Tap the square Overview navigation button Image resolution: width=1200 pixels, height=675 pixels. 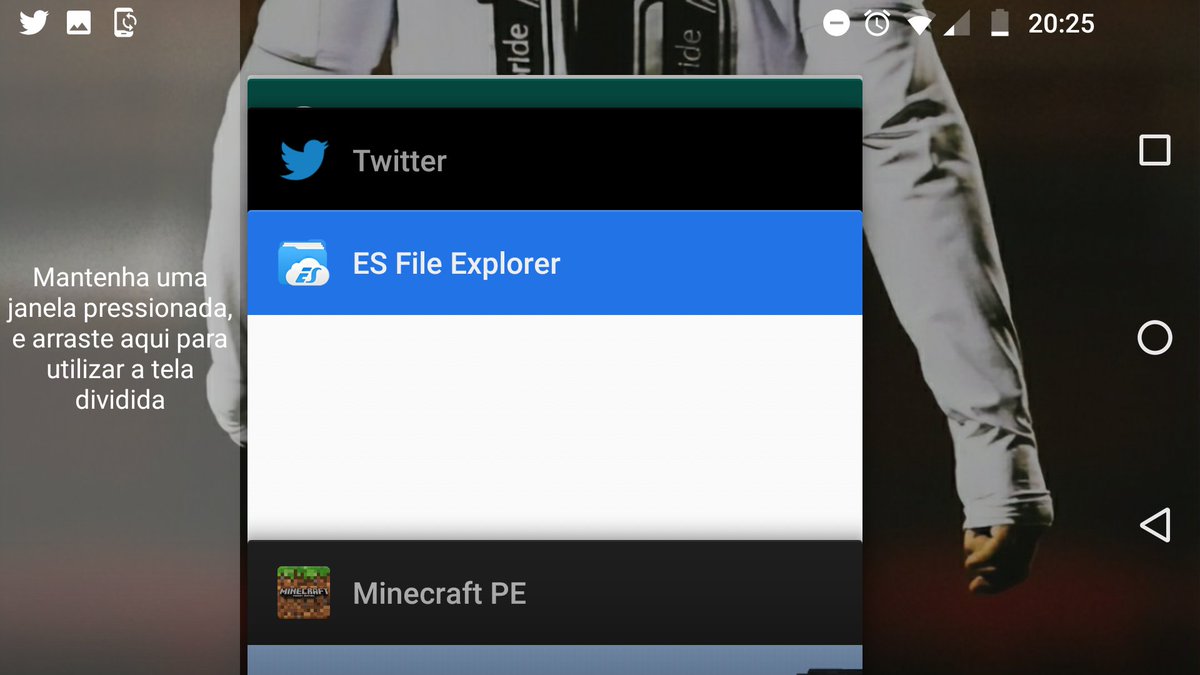1155,150
